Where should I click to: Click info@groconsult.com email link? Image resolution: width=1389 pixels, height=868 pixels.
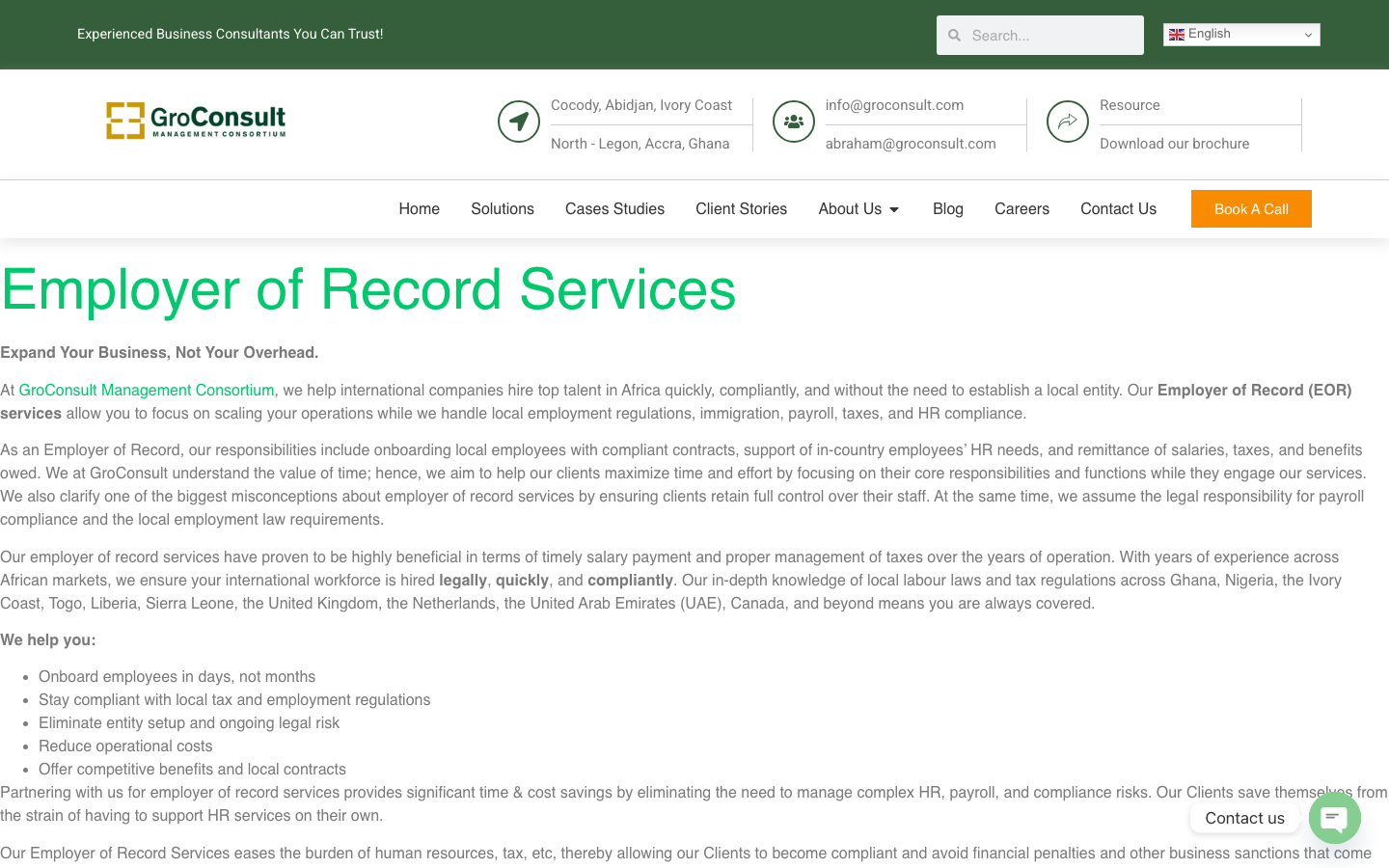coord(894,105)
